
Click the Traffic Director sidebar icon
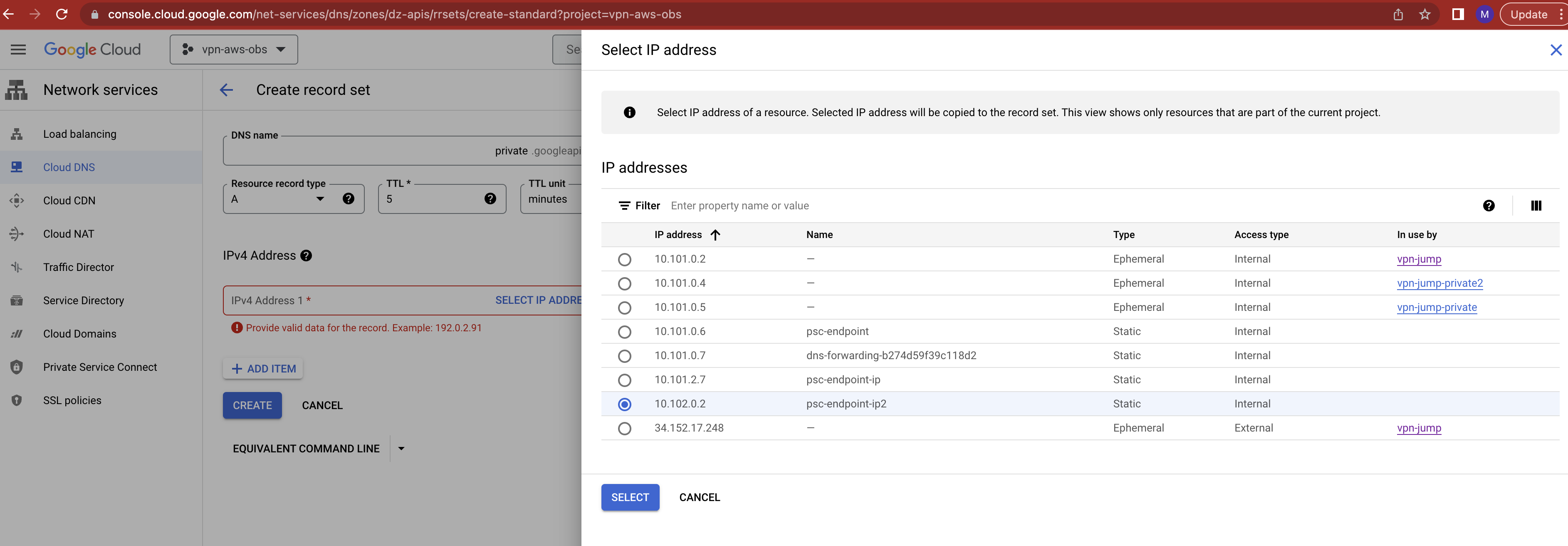[17, 267]
